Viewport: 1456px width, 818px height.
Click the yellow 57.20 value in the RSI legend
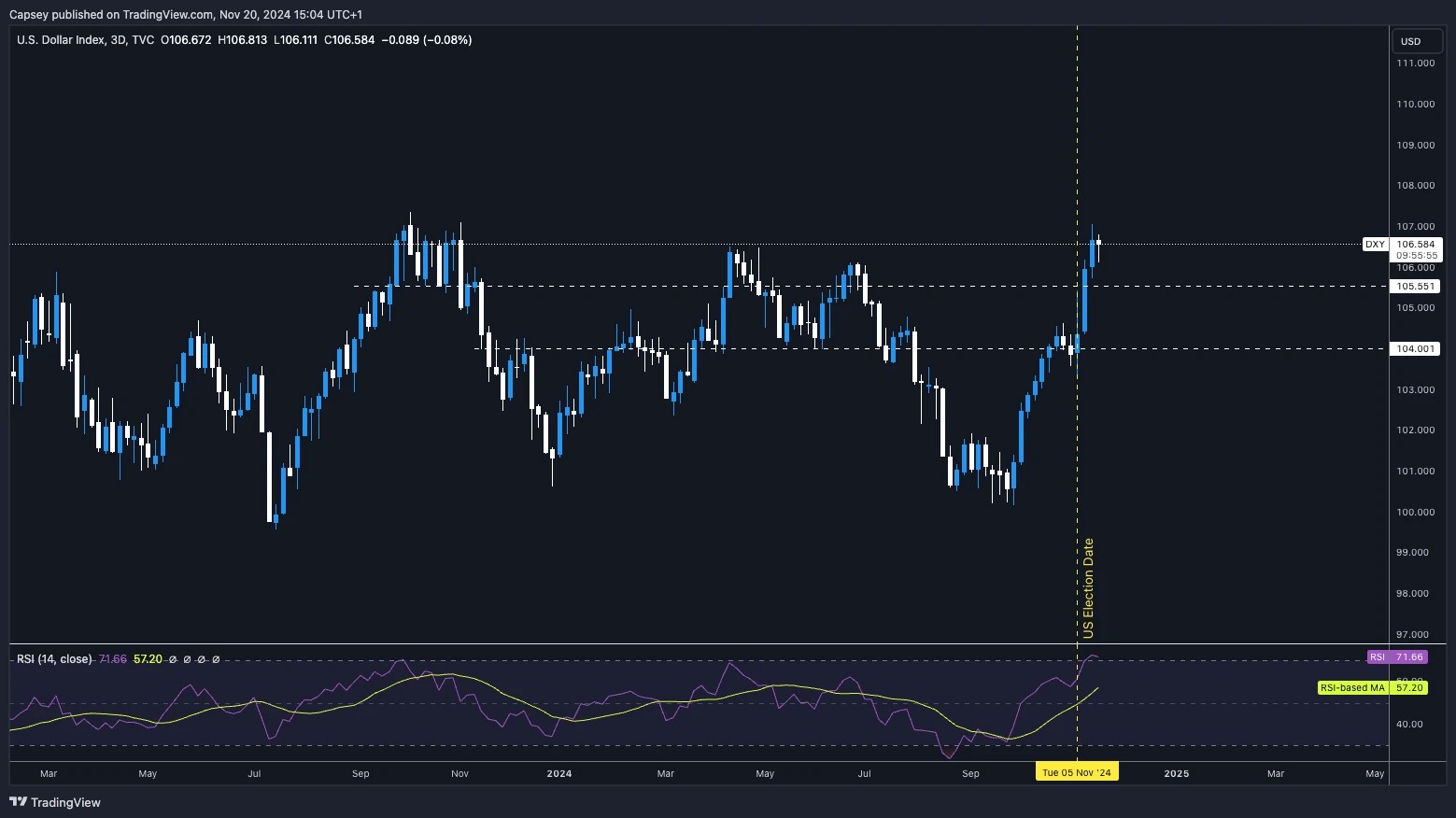tap(148, 659)
